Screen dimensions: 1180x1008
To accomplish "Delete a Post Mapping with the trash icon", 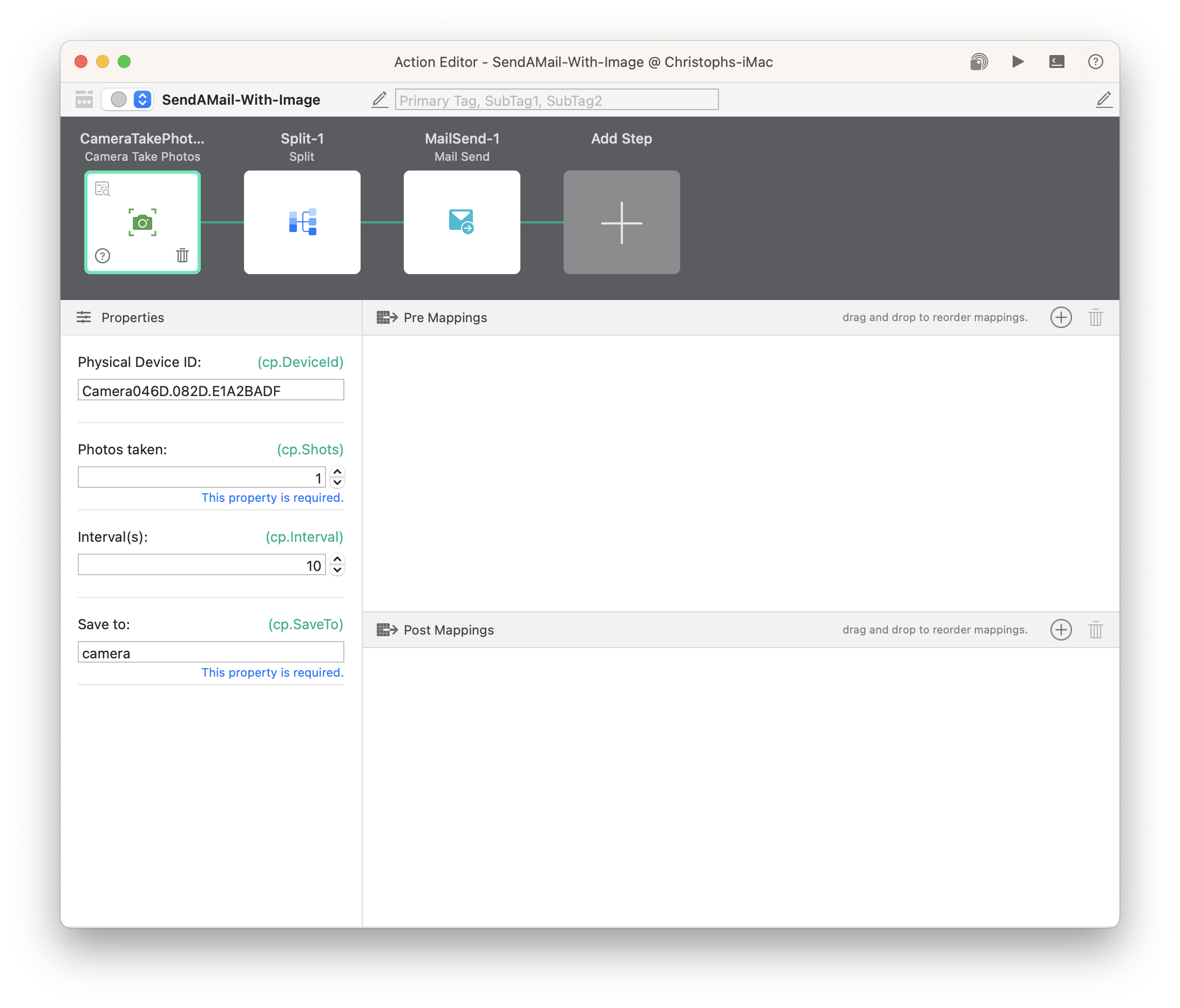I will [1095, 630].
